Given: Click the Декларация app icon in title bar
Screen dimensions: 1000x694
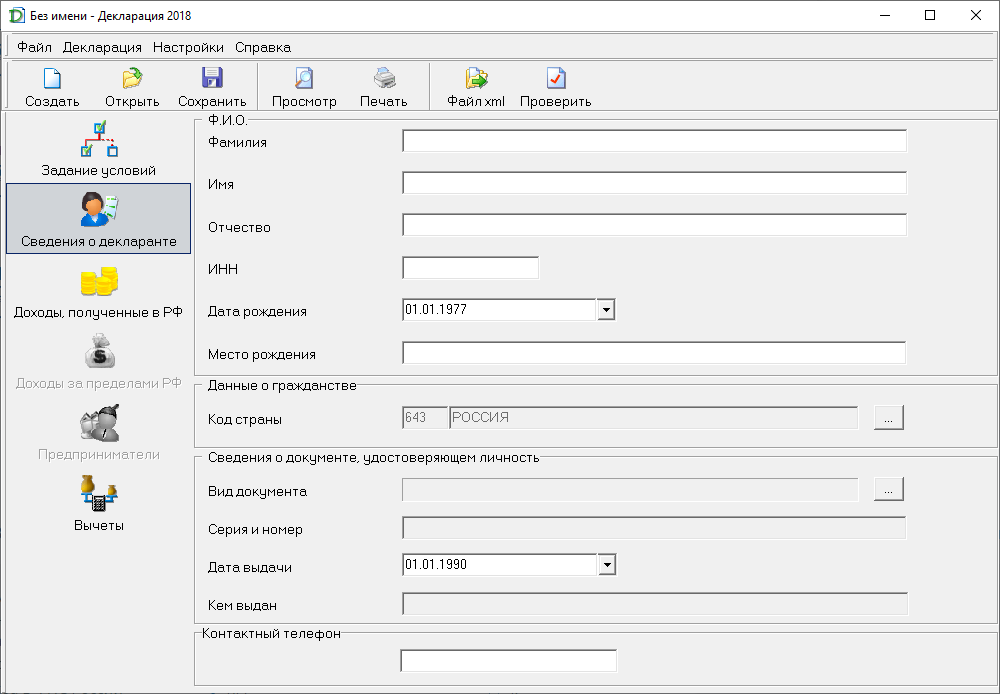Looking at the screenshot, I should 16,15.
